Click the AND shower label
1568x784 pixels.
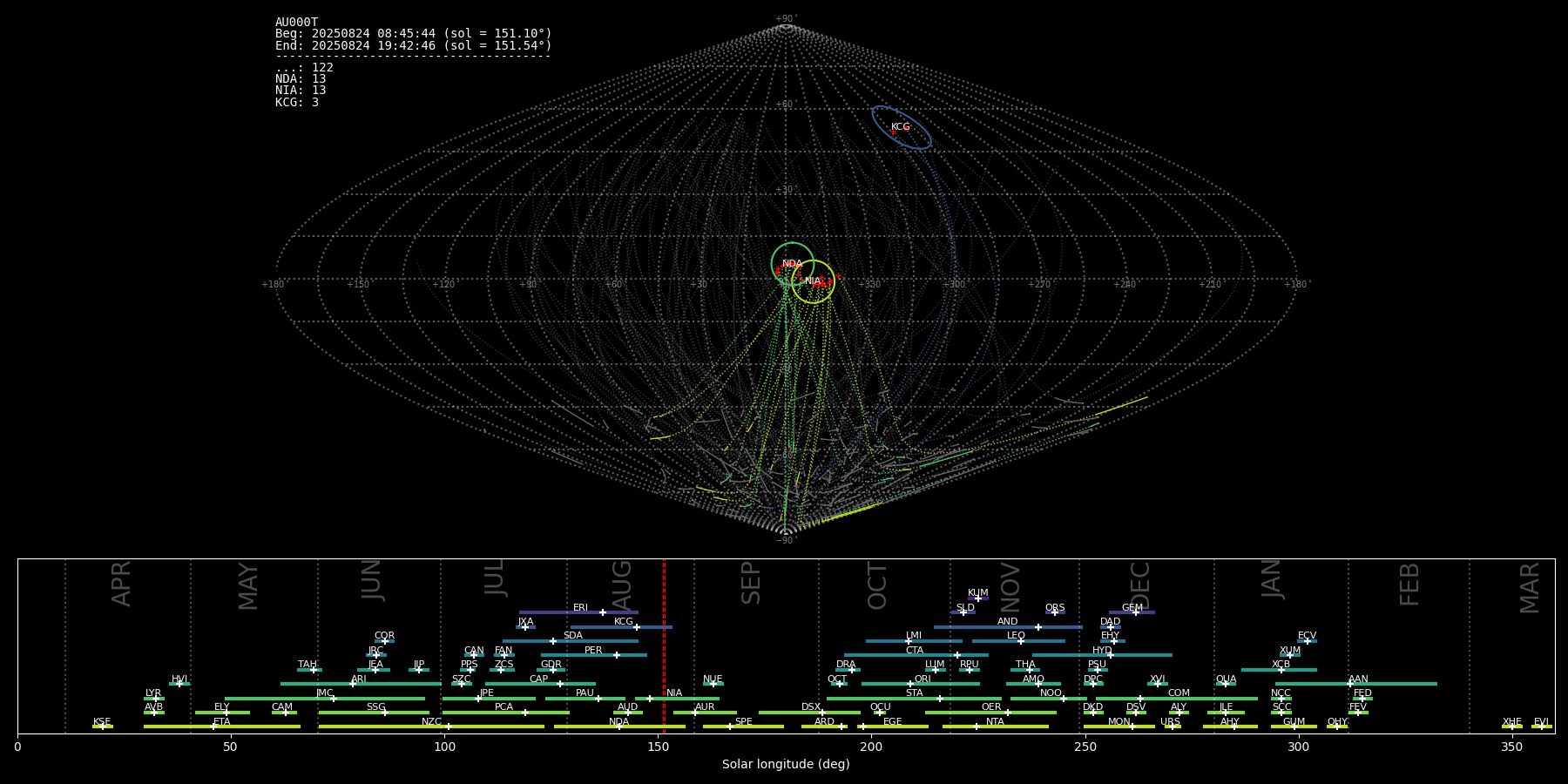pos(1008,622)
